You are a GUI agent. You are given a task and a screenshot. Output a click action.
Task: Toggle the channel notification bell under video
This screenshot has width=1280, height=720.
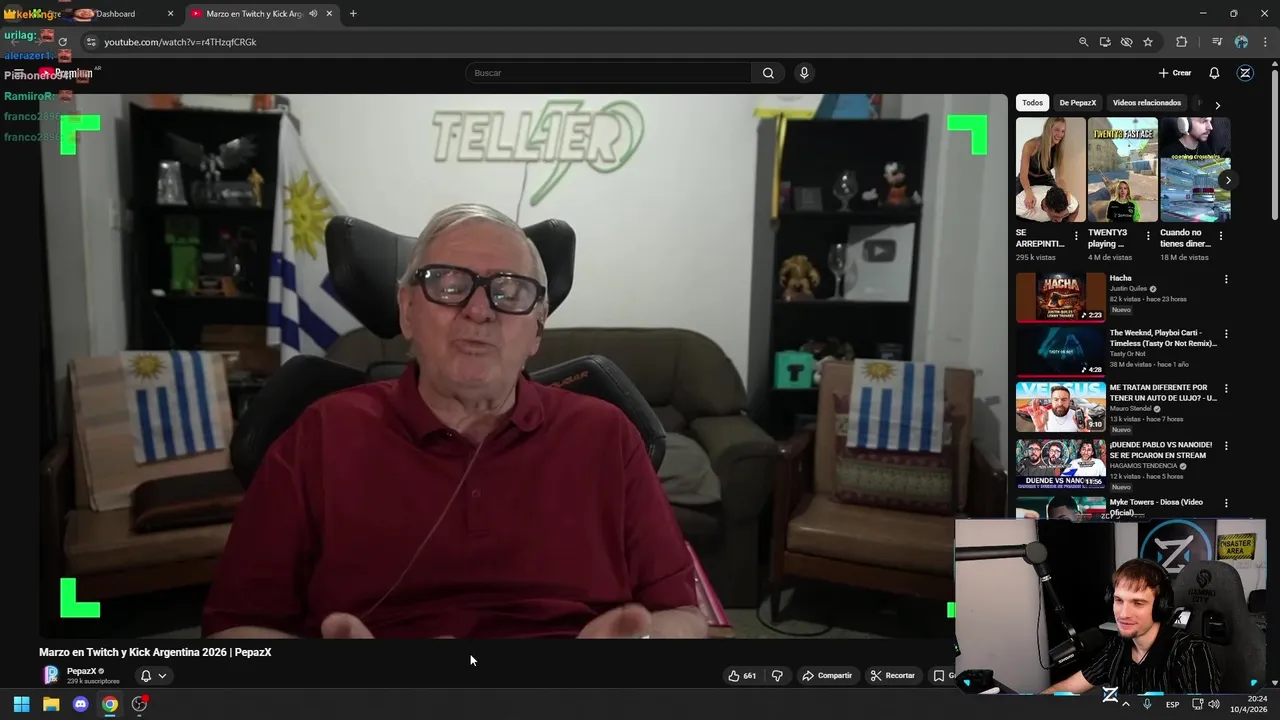(x=146, y=676)
